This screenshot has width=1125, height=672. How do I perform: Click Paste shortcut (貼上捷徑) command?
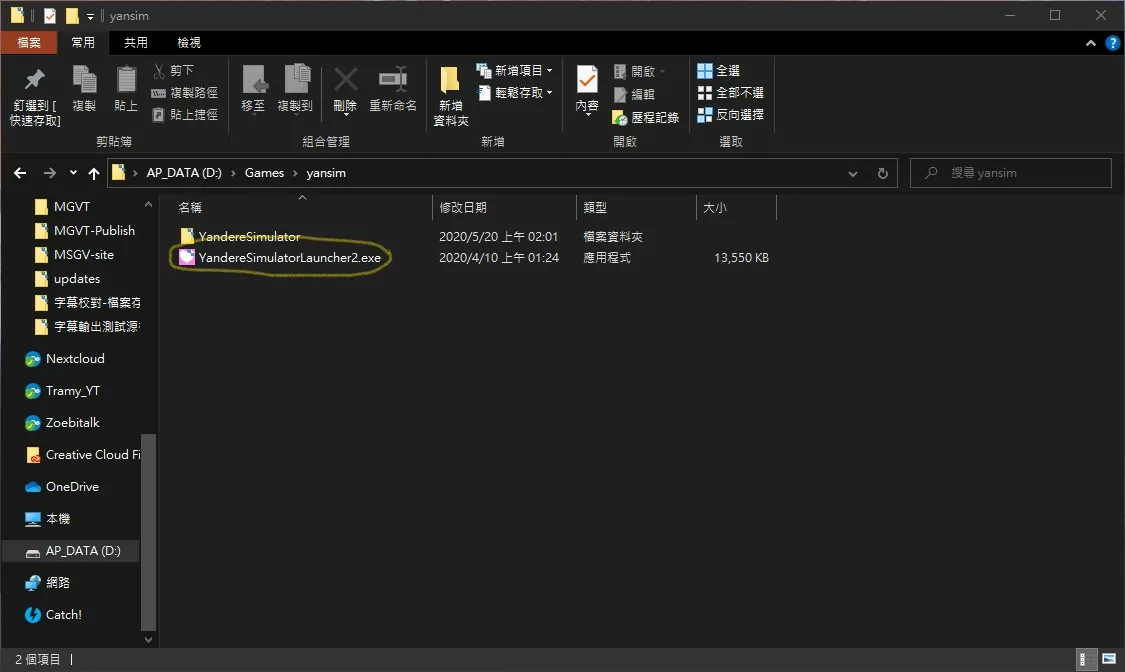pyautogui.click(x=184, y=115)
